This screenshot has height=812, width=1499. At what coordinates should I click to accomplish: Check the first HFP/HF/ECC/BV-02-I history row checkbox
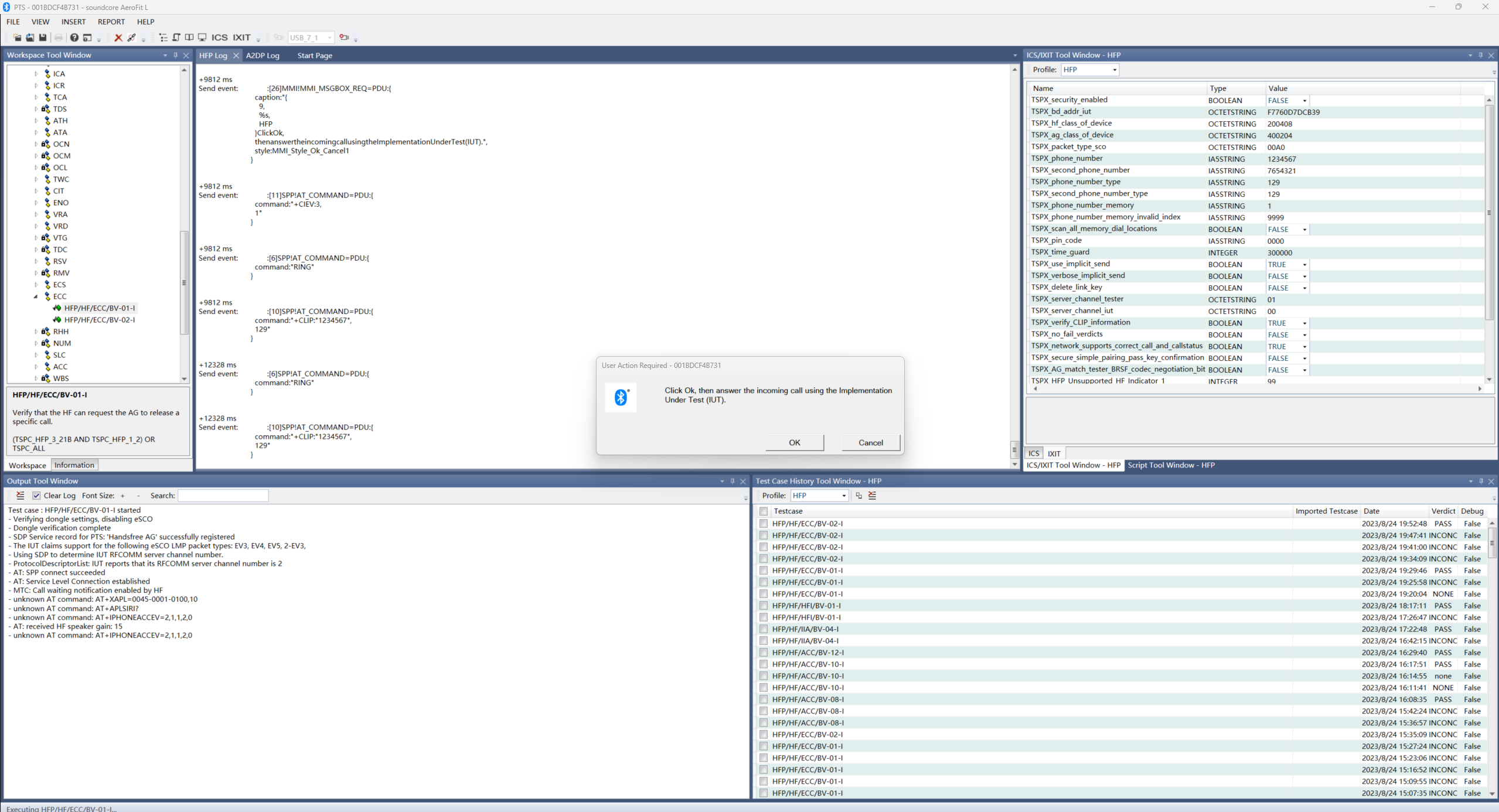click(763, 524)
